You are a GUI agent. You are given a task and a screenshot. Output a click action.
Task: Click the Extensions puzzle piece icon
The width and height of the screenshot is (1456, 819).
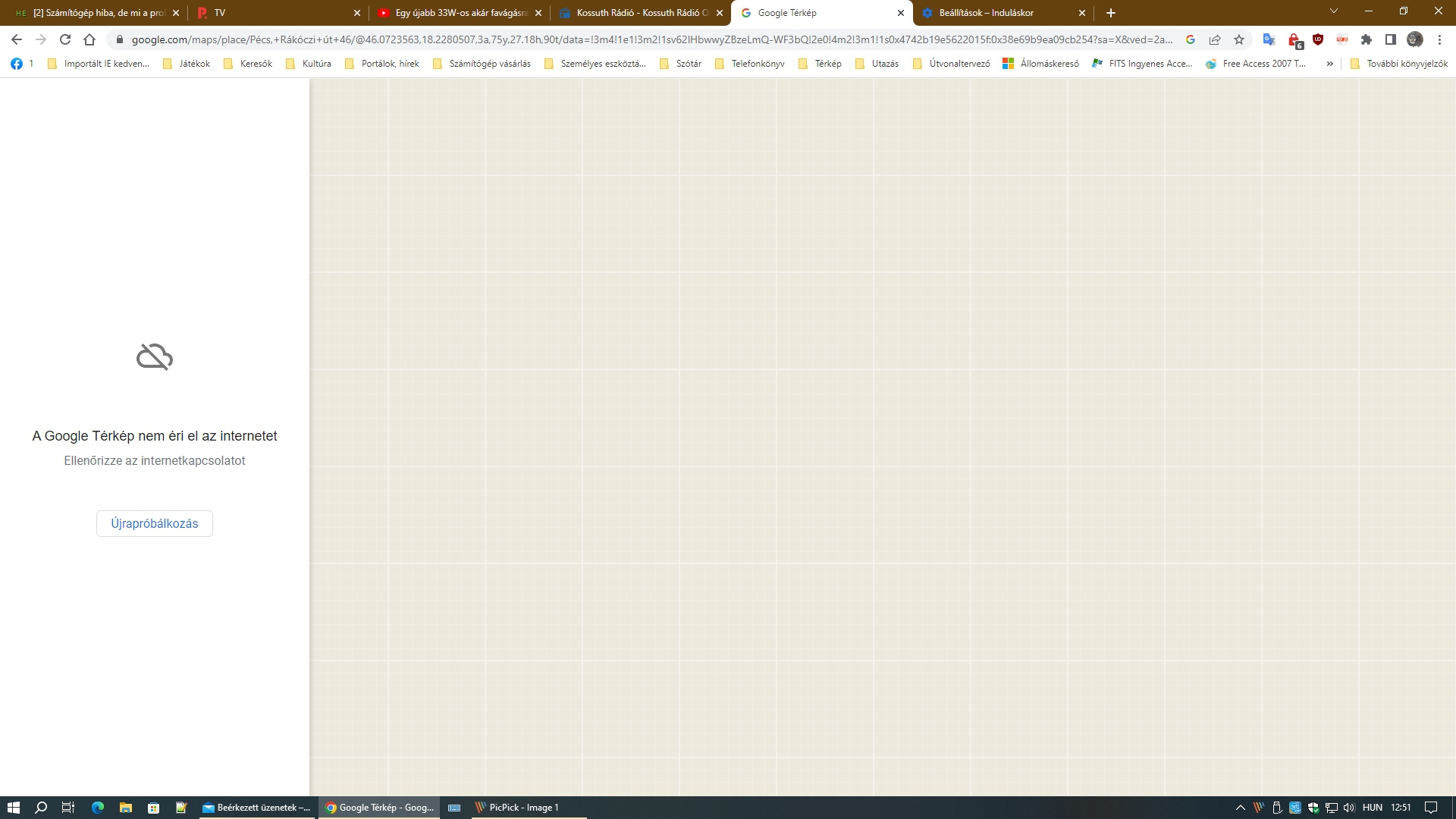coord(1367,39)
